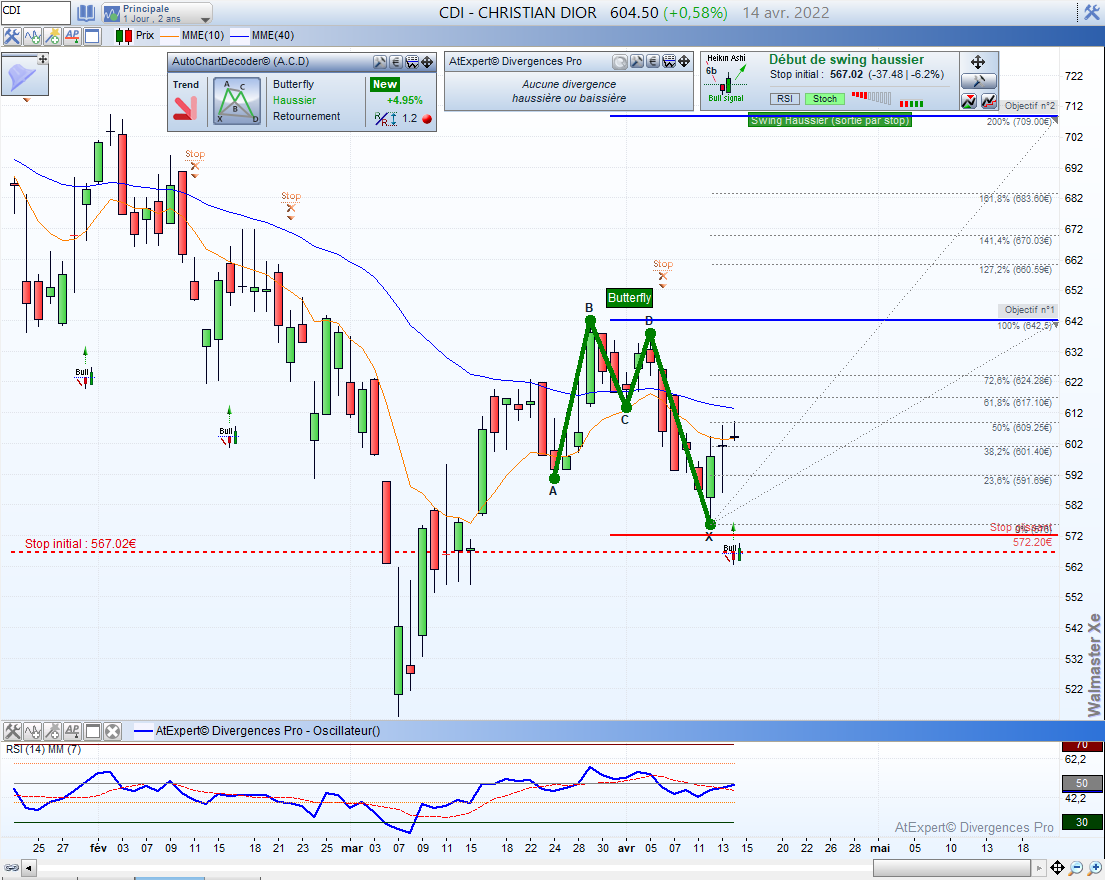Expand the alert bell panel plus icon

click(42, 59)
